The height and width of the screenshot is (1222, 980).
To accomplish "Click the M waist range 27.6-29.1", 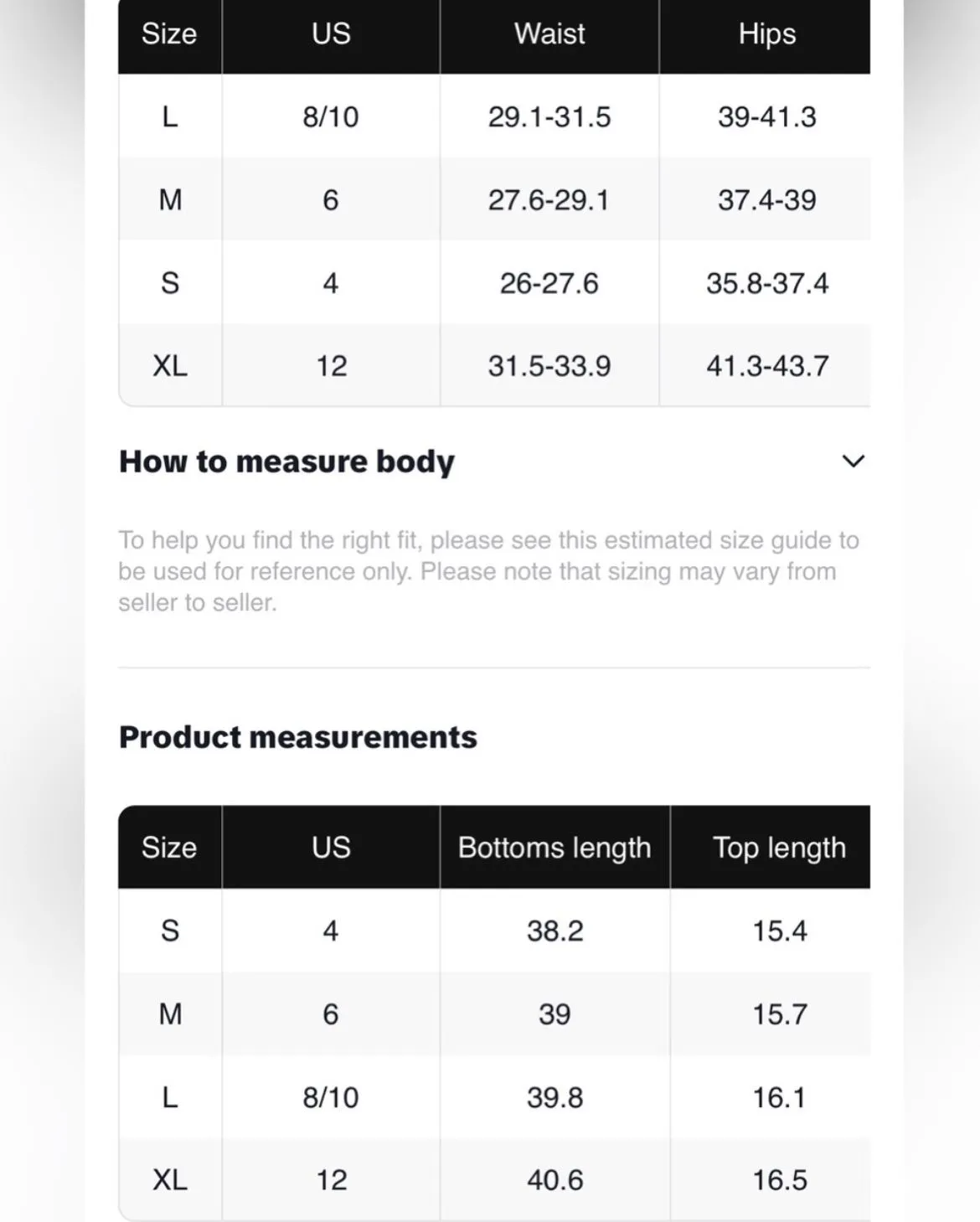I will pyautogui.click(x=549, y=200).
